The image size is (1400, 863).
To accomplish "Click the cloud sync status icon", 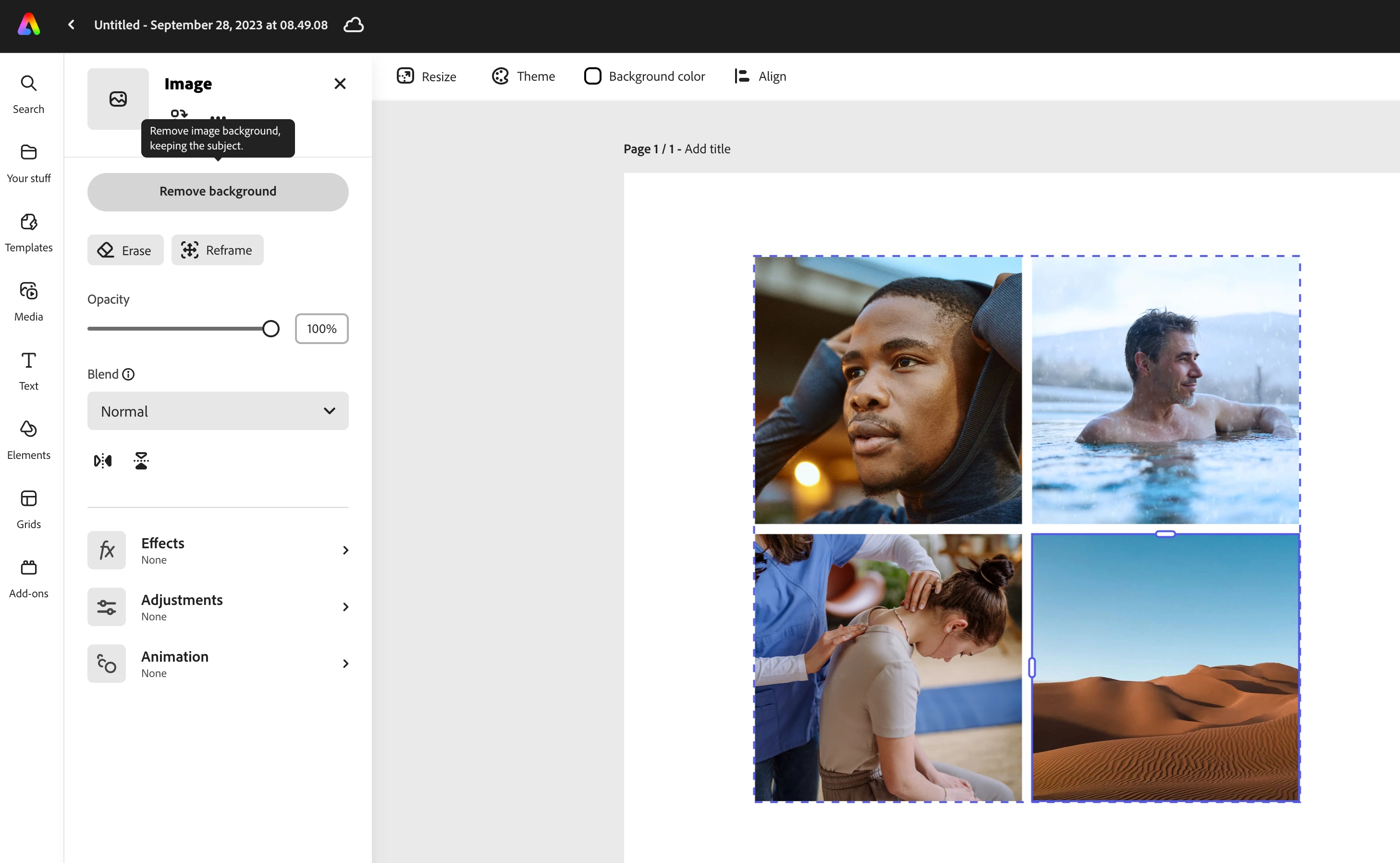I will (x=354, y=25).
